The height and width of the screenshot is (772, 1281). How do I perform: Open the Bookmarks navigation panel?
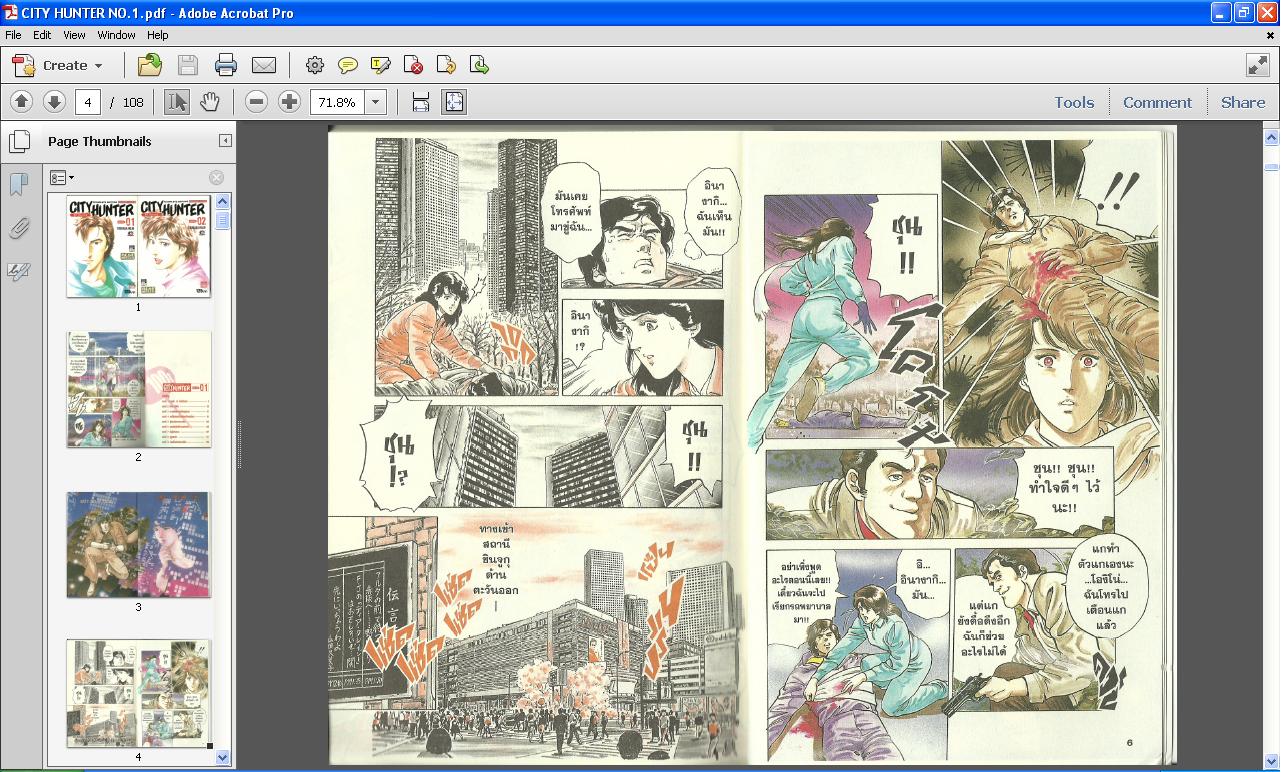pos(18,185)
